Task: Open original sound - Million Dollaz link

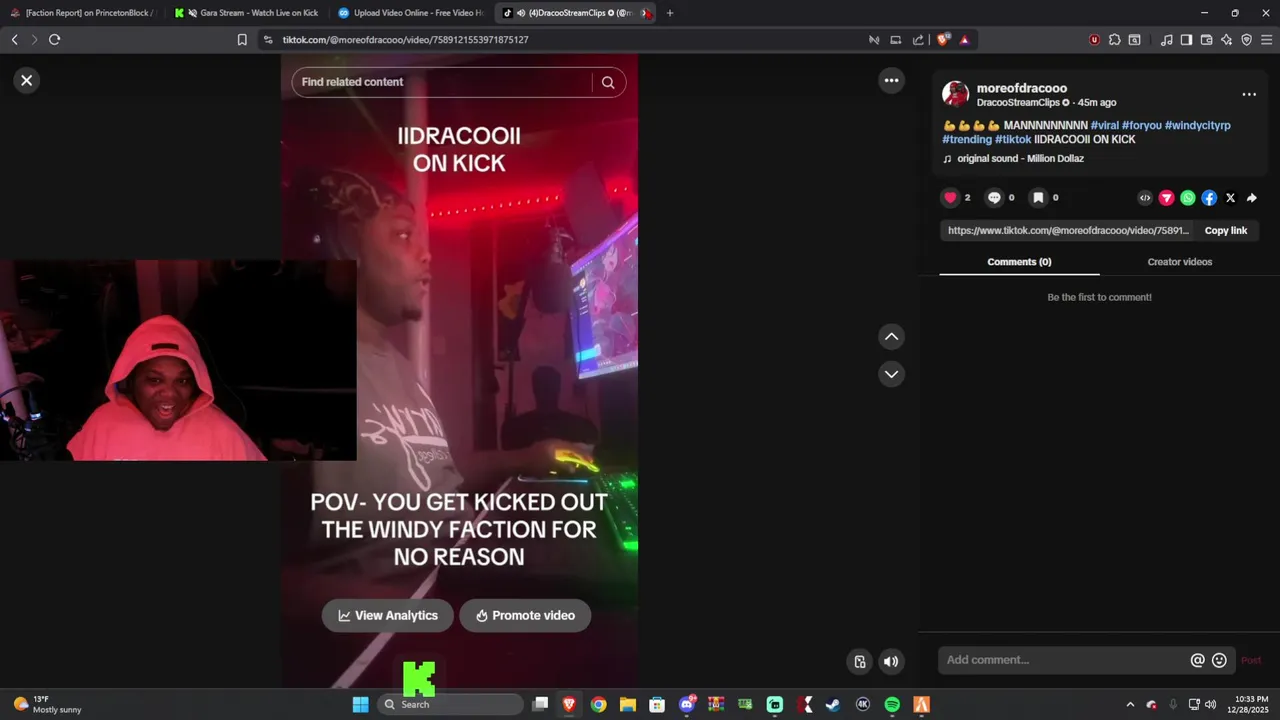Action: tap(1020, 158)
